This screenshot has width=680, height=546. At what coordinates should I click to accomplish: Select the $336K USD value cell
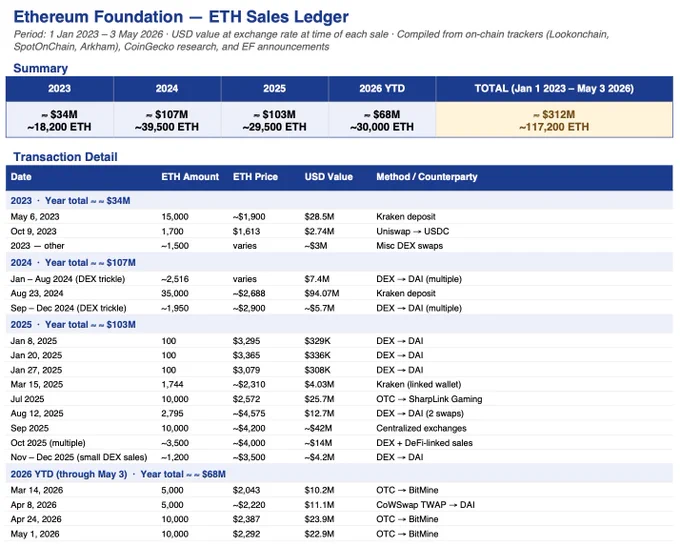(317, 356)
